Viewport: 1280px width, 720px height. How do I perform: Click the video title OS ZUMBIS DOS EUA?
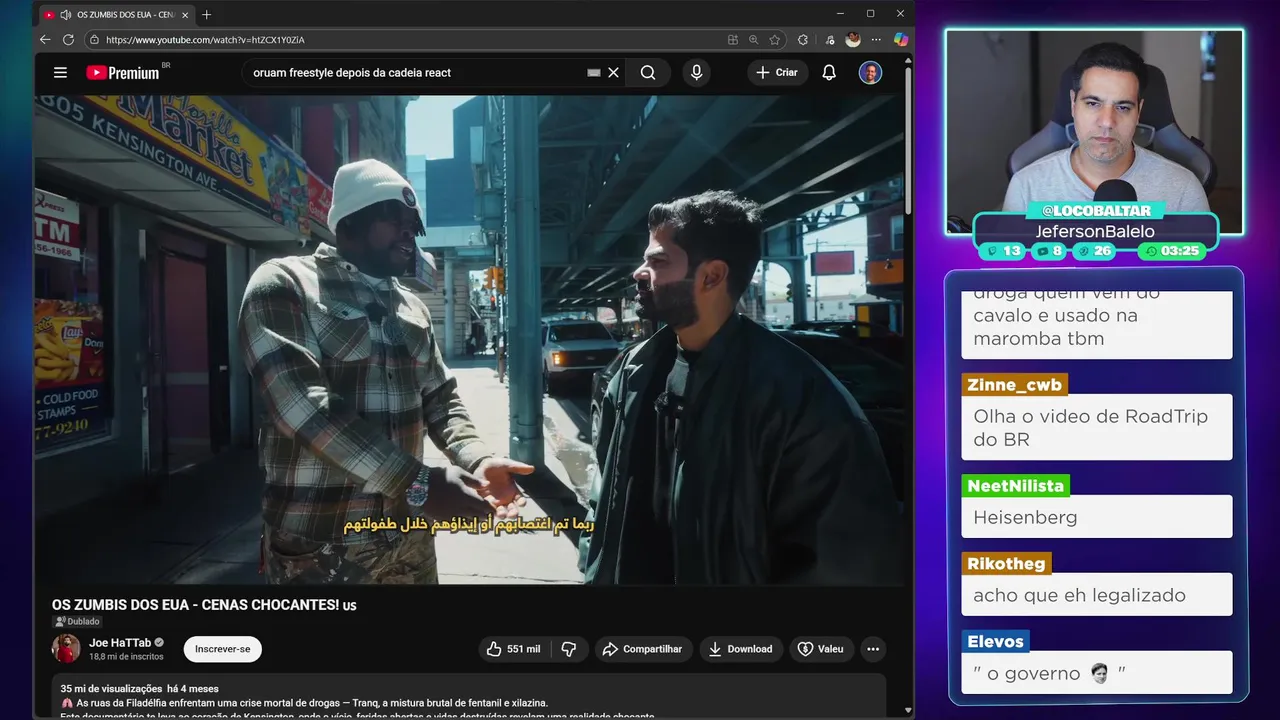click(204, 605)
